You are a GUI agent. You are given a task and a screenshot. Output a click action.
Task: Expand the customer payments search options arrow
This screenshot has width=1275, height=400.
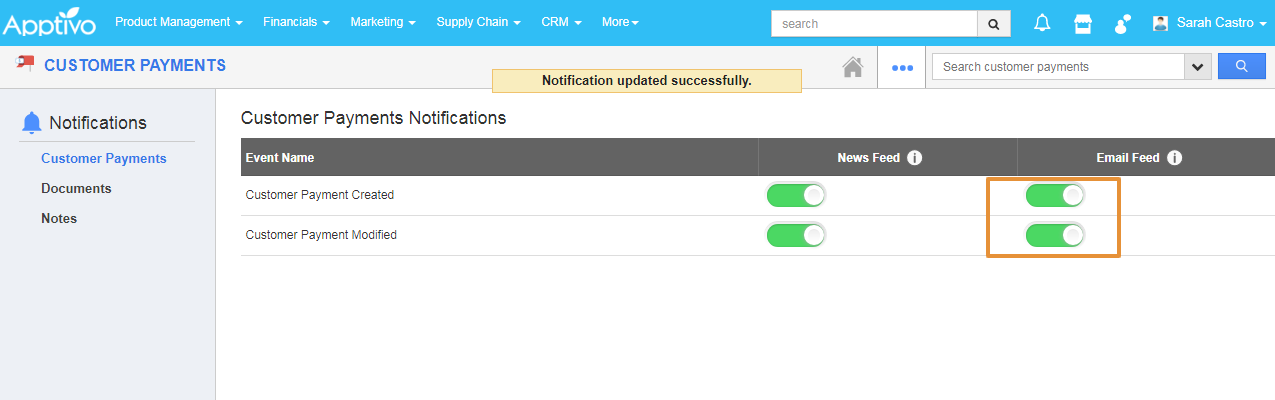point(1197,67)
